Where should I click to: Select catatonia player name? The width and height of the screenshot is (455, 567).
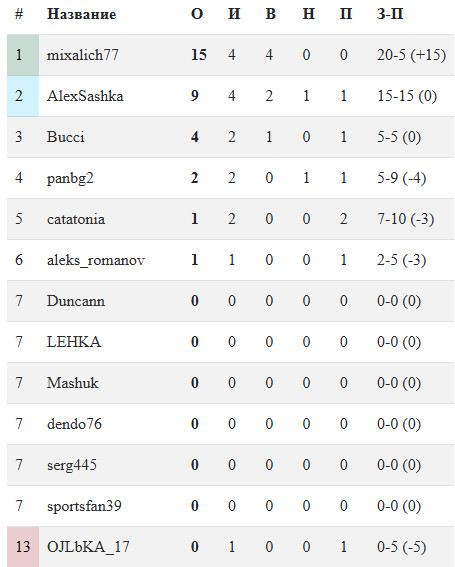coord(76,219)
